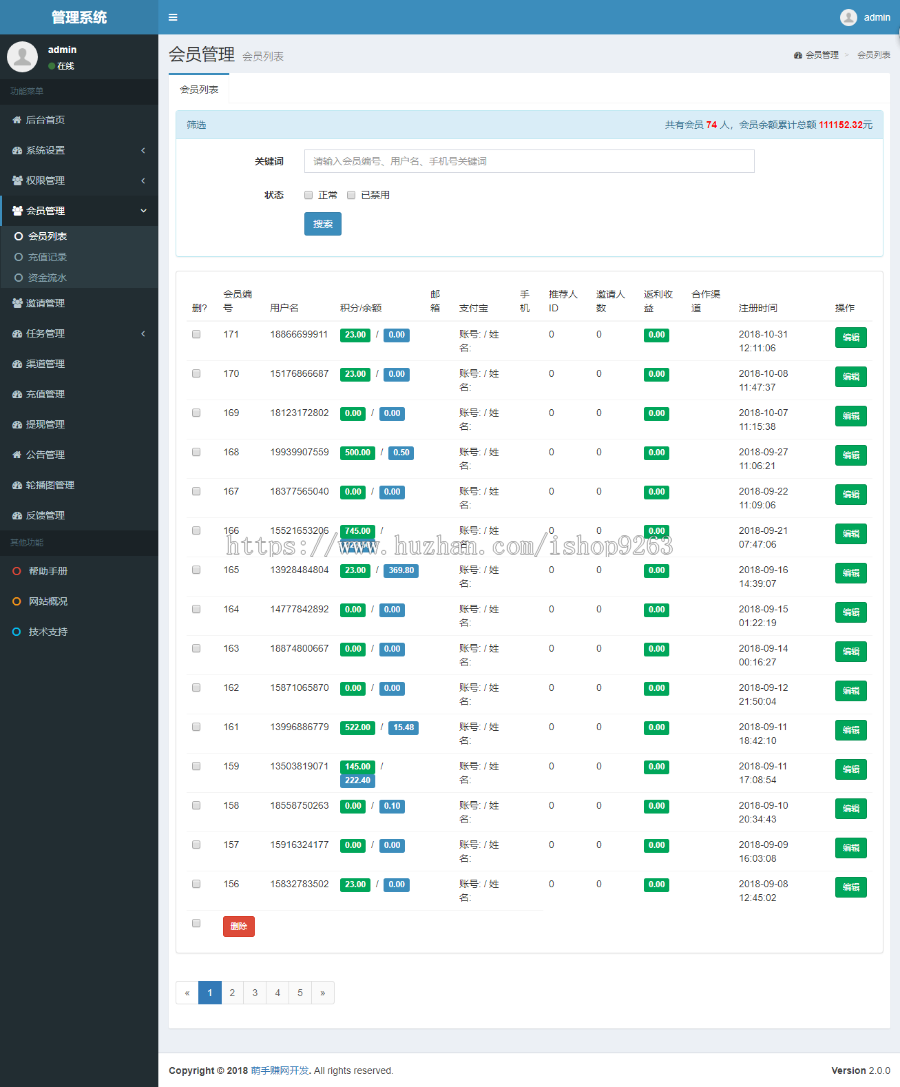900x1087 pixels.
Task: Go to page 3 in pagination
Action: pos(255,993)
